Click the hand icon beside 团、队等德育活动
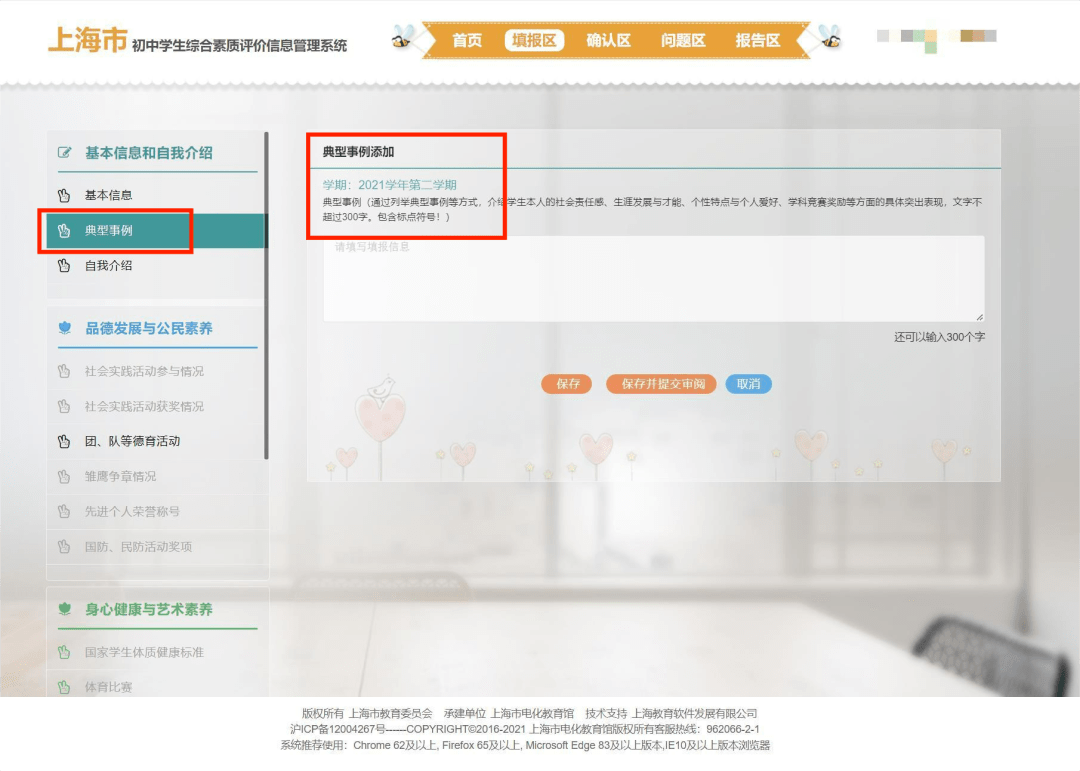1080x771 pixels. pos(65,441)
